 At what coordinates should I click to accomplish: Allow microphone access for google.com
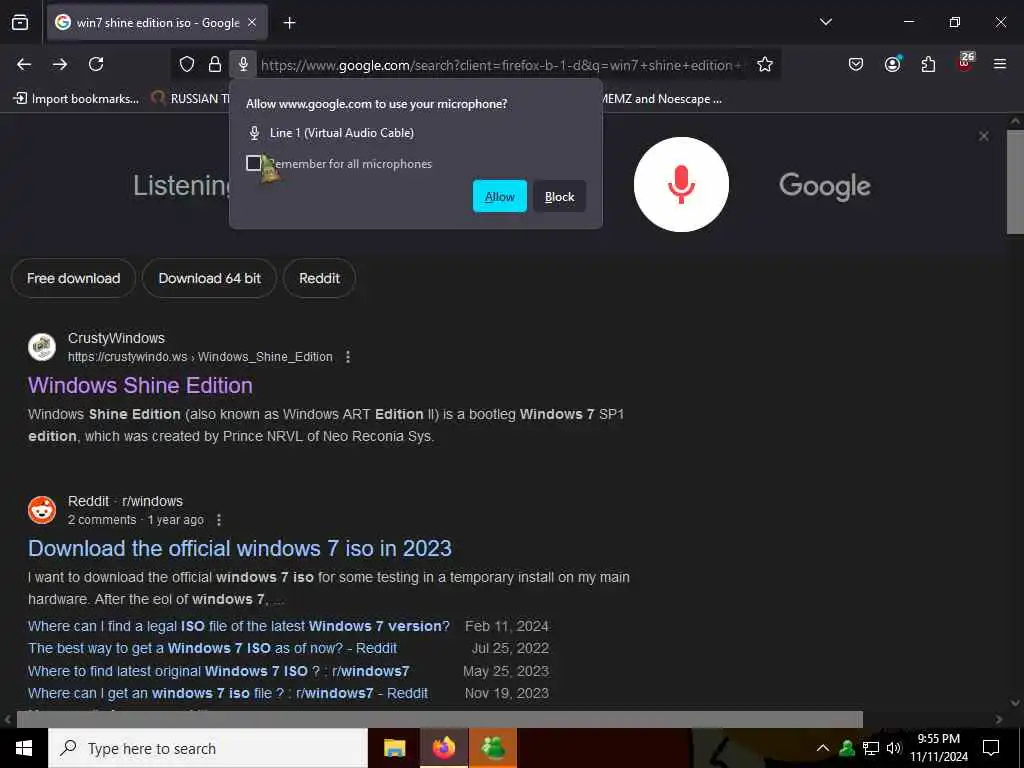tap(500, 196)
